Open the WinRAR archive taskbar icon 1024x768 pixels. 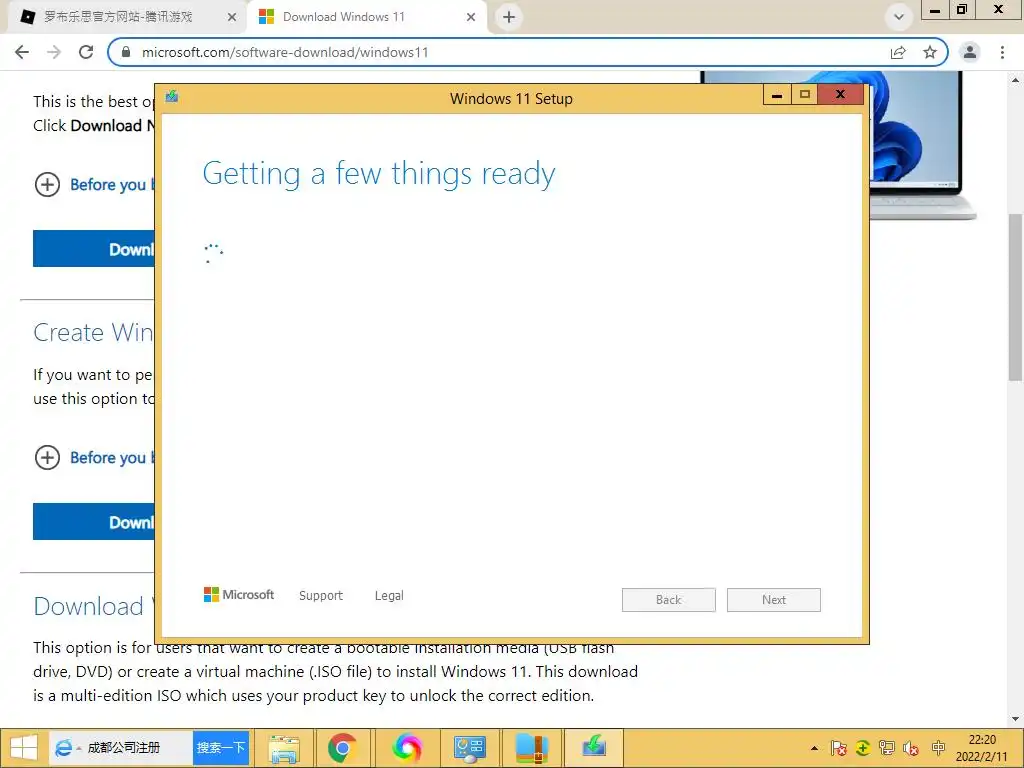[x=531, y=748]
